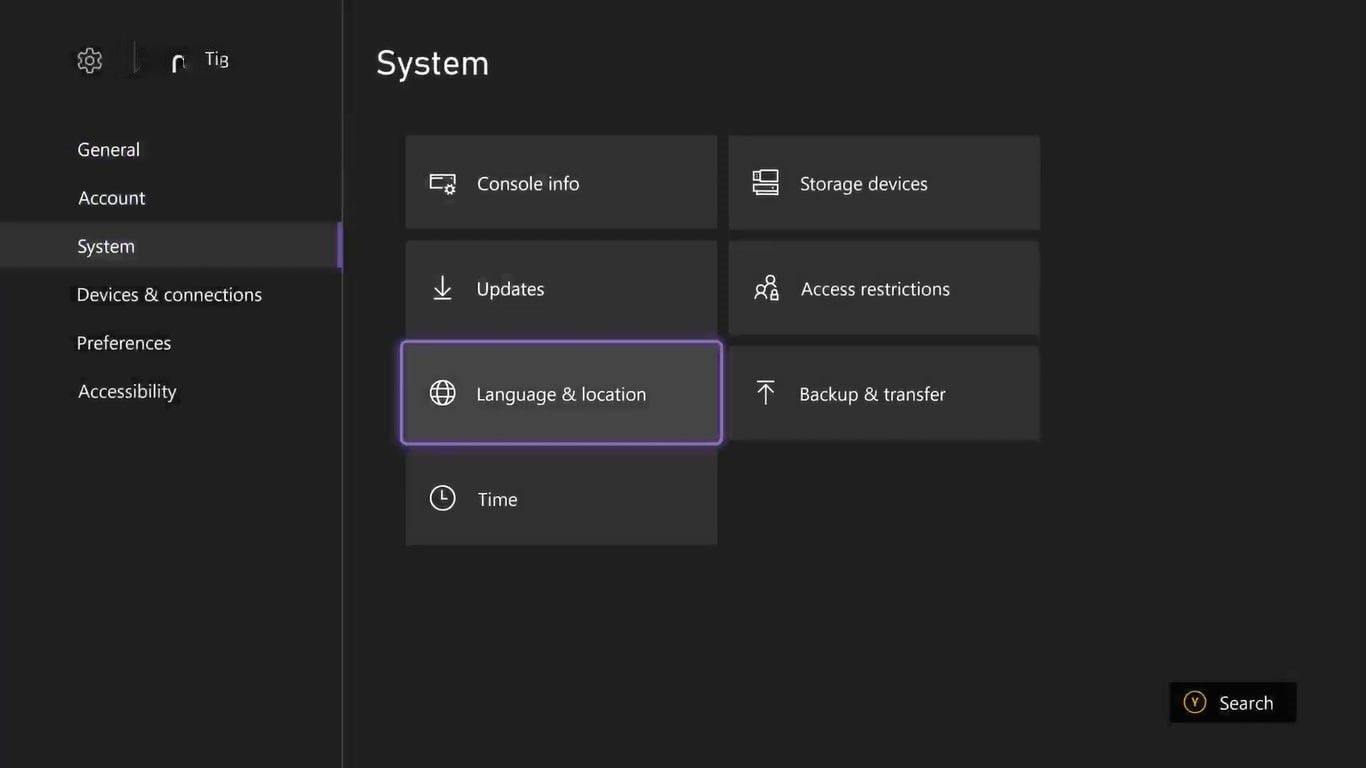Click the Console info monitor icon
The image size is (1366, 768).
442,184
